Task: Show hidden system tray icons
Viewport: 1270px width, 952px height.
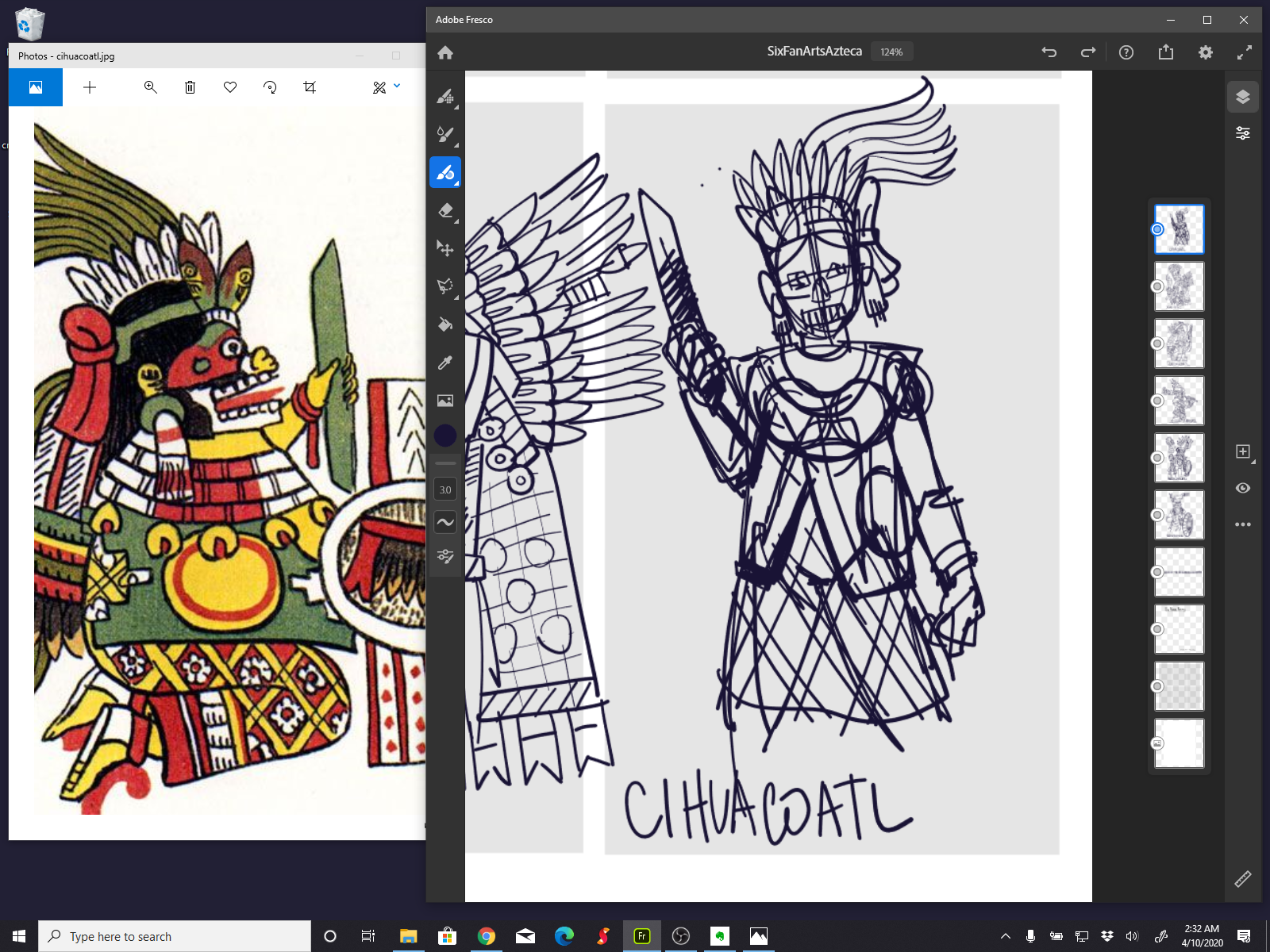Action: pyautogui.click(x=1006, y=936)
